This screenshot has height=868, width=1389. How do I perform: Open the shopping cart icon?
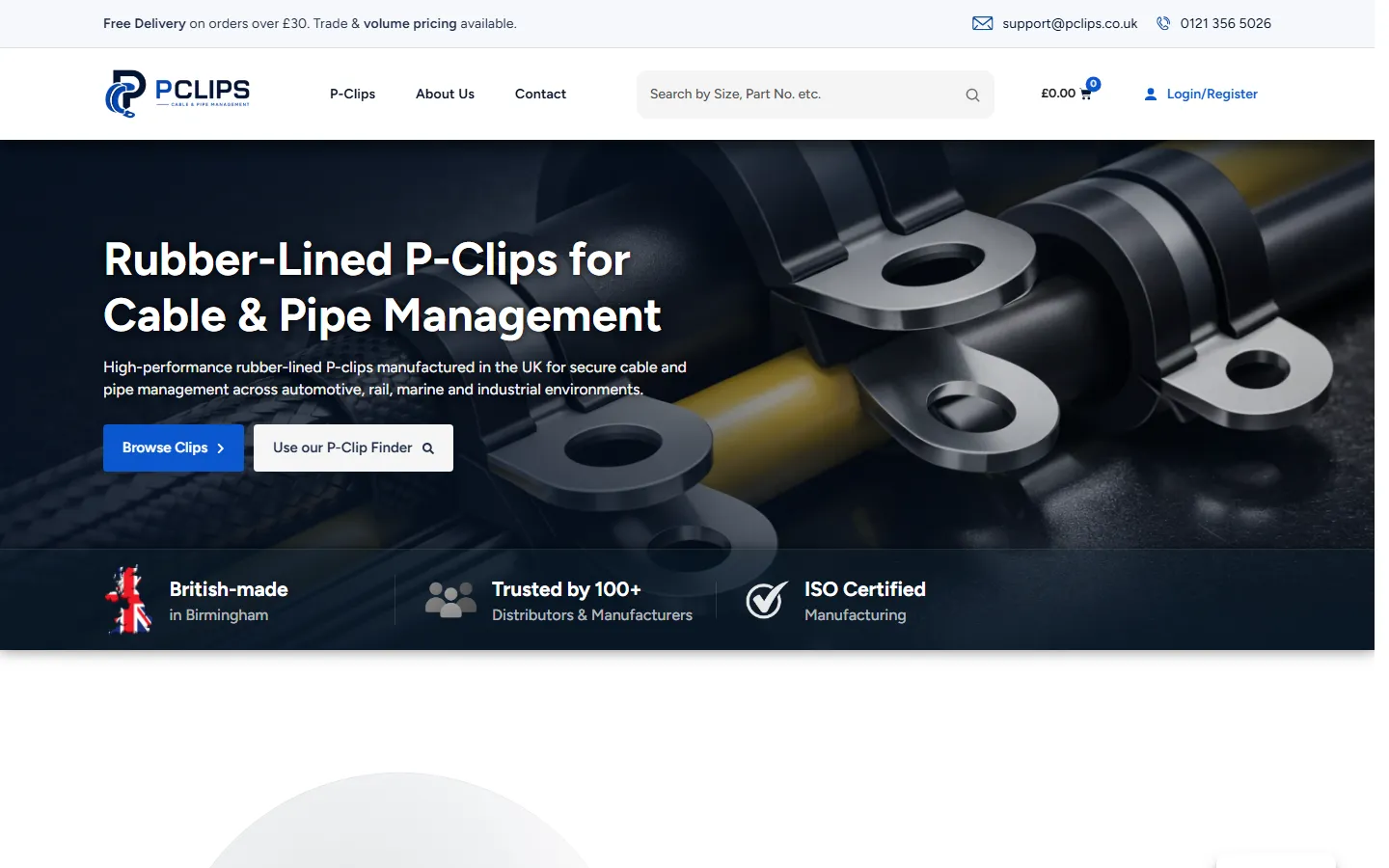point(1086,95)
